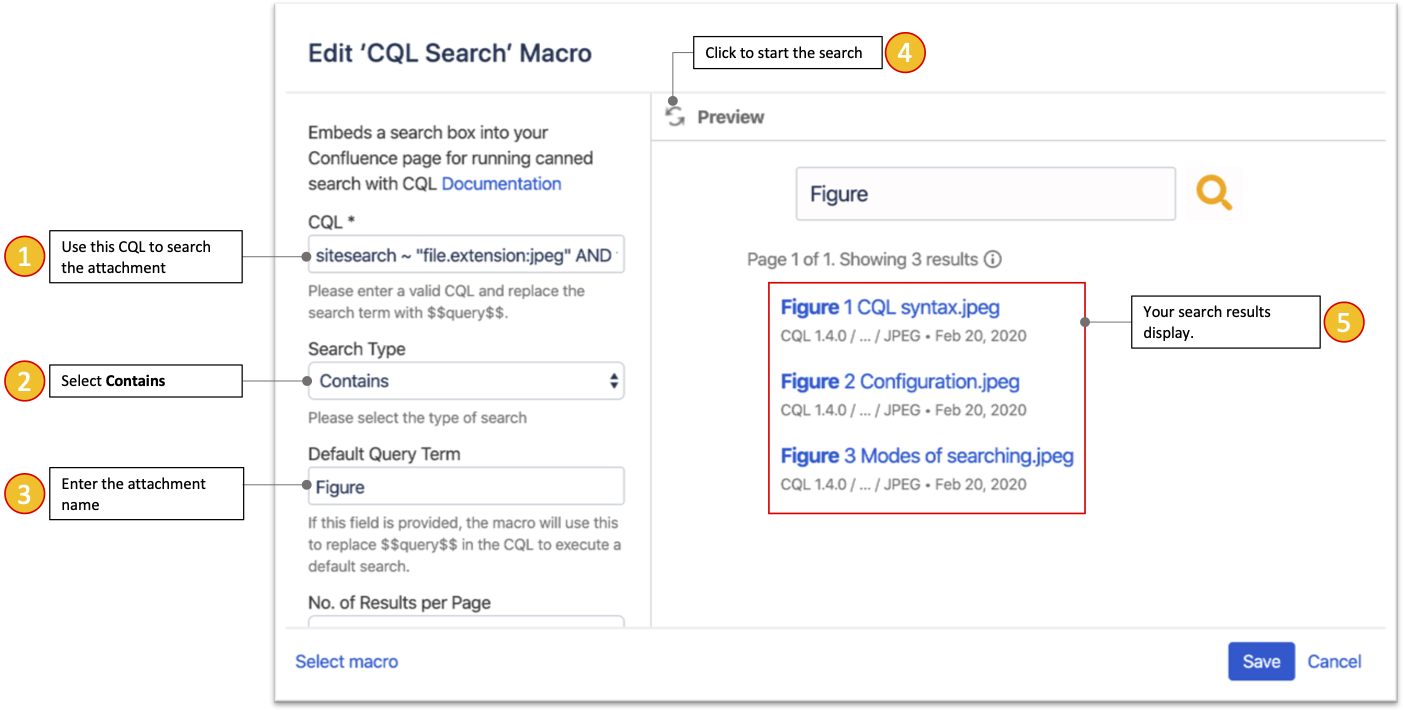Cancel editing the macro
Image resolution: width=1403 pixels, height=710 pixels.
(1334, 661)
